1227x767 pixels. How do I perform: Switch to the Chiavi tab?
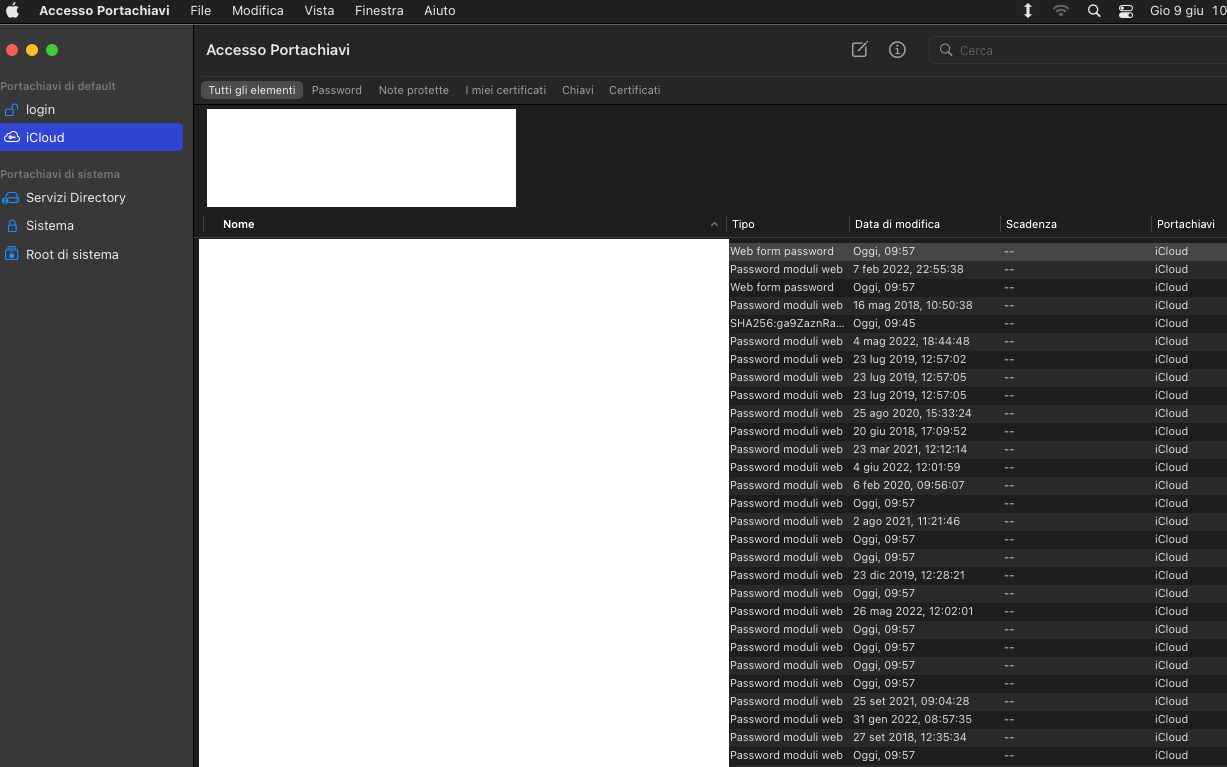tap(578, 90)
